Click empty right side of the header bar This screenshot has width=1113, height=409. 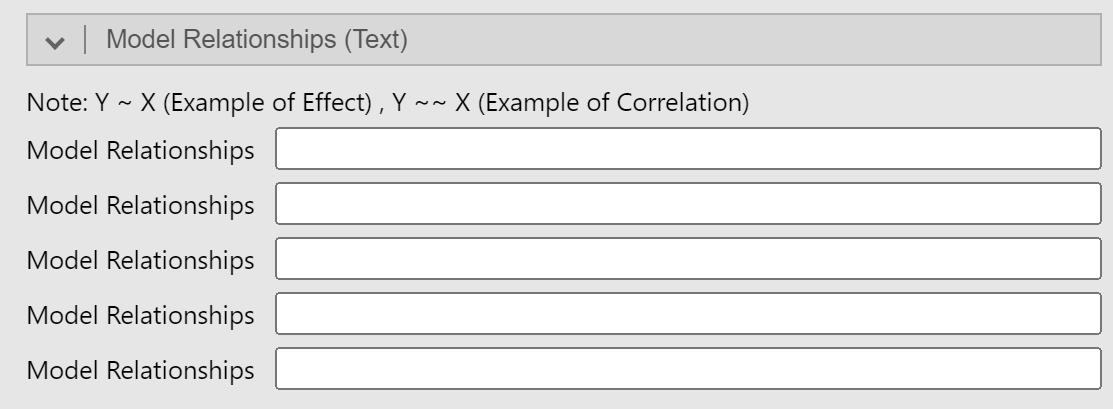[x=800, y=41]
